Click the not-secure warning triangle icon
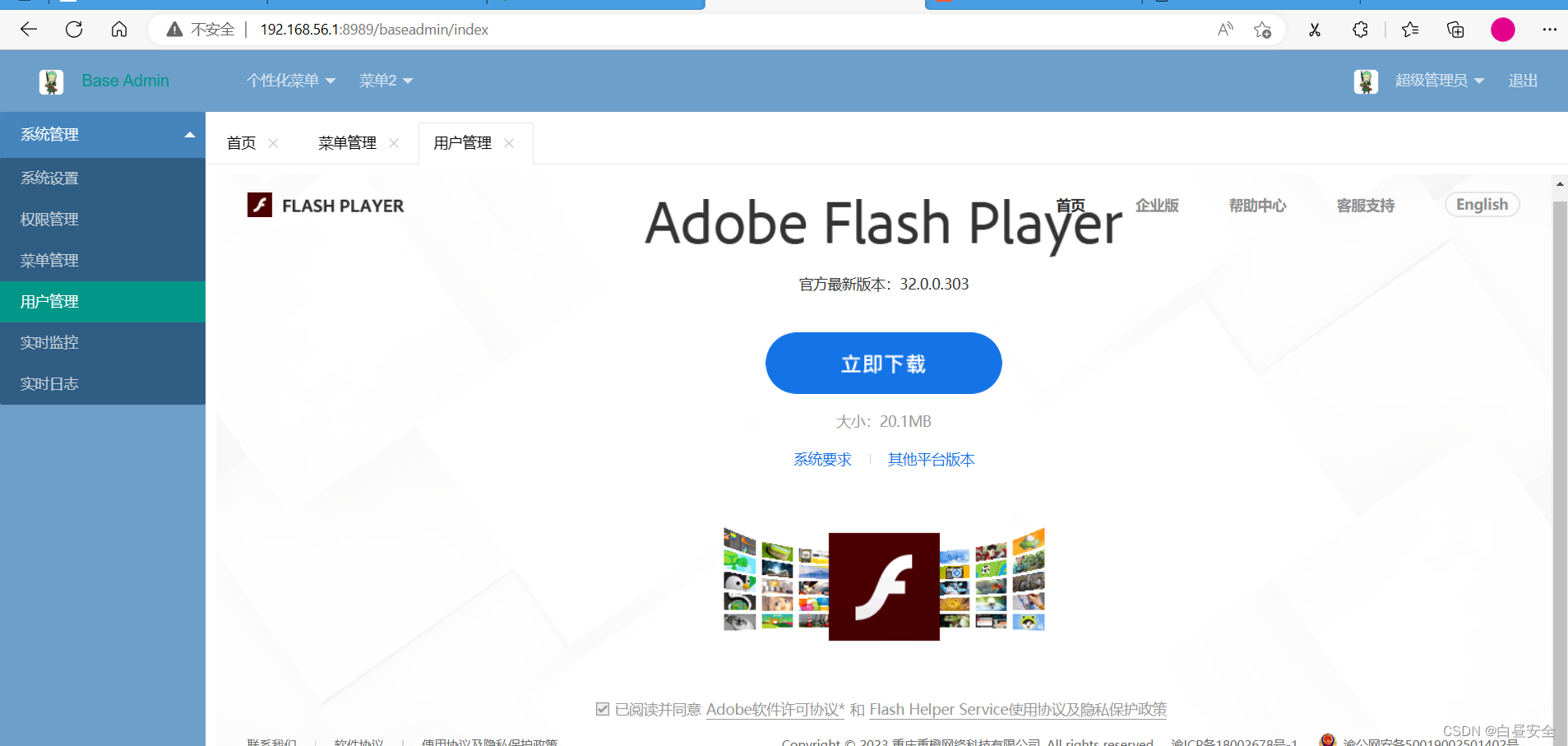This screenshot has height=746, width=1568. click(174, 30)
